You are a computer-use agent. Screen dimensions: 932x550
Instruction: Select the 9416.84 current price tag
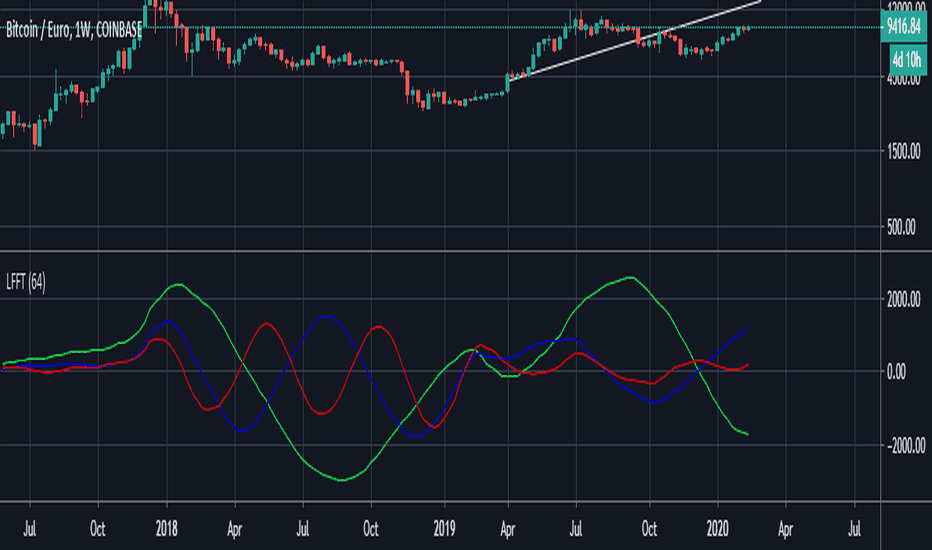coord(903,27)
